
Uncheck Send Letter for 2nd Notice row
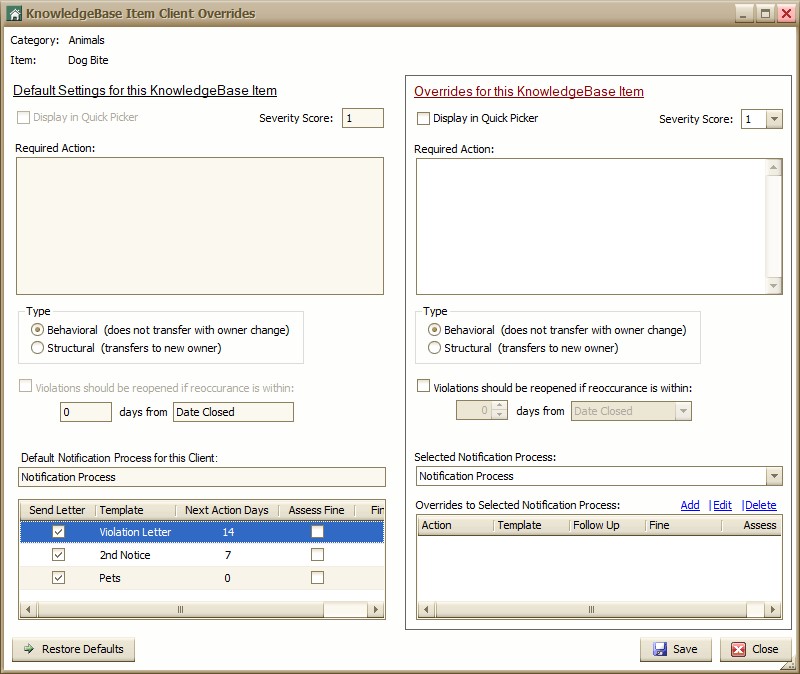pos(59,555)
